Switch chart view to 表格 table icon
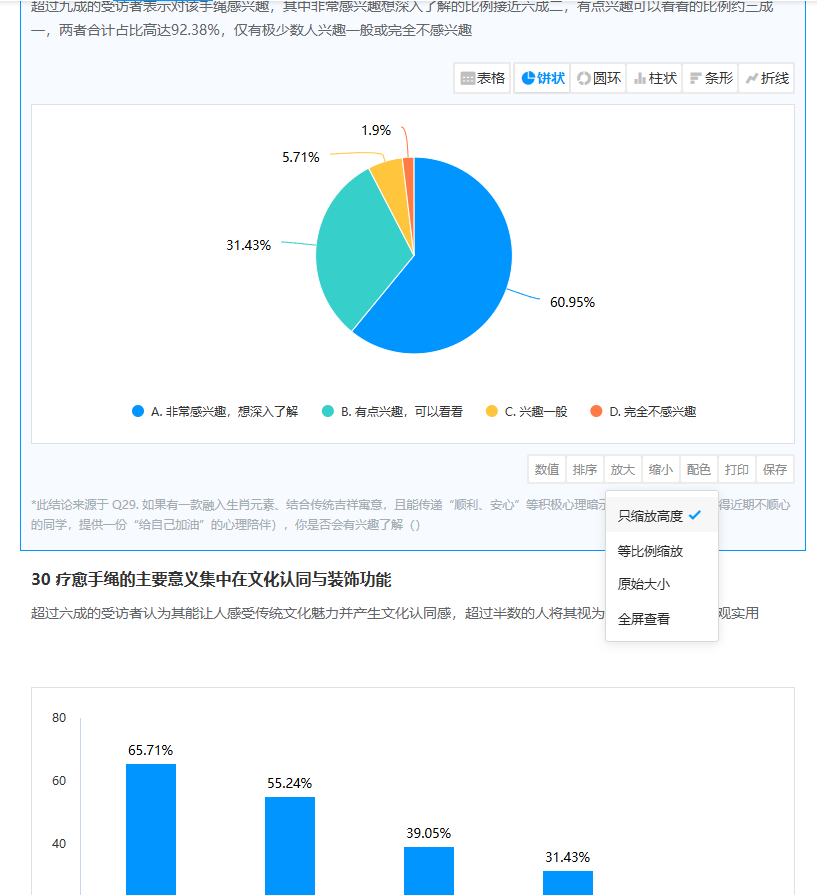Screen dimensions: 817x895 (x=483, y=78)
